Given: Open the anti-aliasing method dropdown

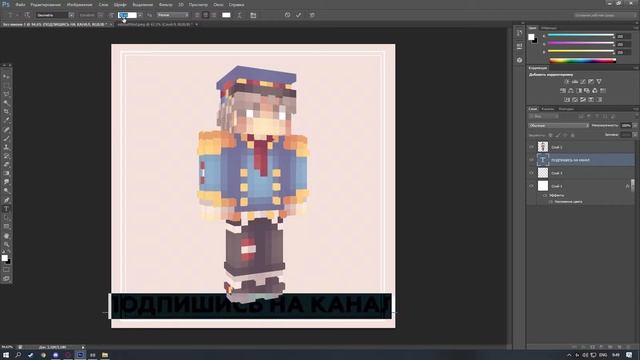Looking at the screenshot, I should point(173,15).
